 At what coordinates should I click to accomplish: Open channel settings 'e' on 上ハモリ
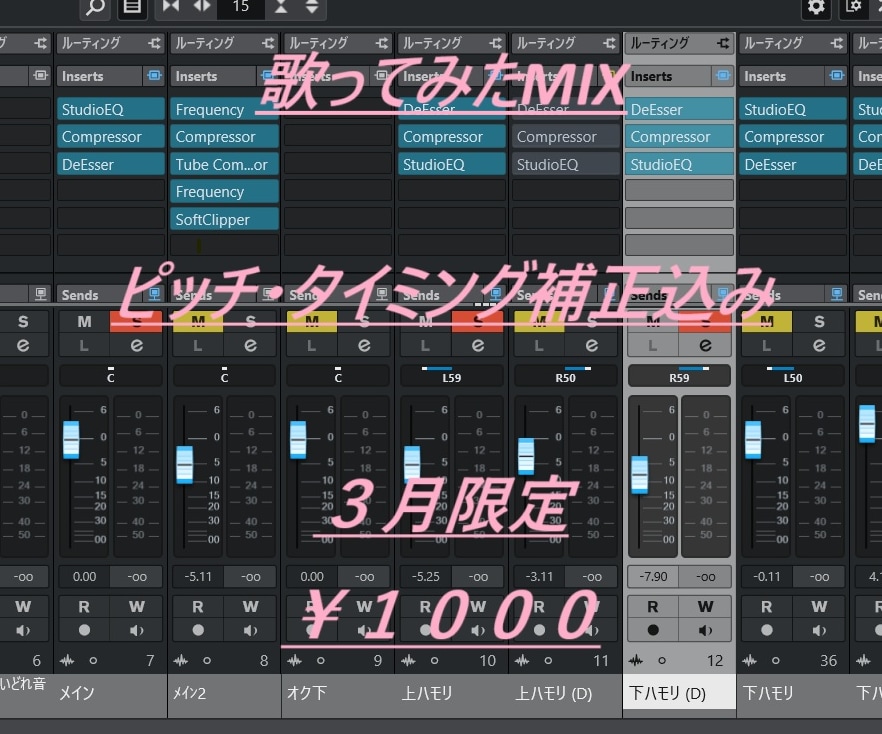(478, 345)
